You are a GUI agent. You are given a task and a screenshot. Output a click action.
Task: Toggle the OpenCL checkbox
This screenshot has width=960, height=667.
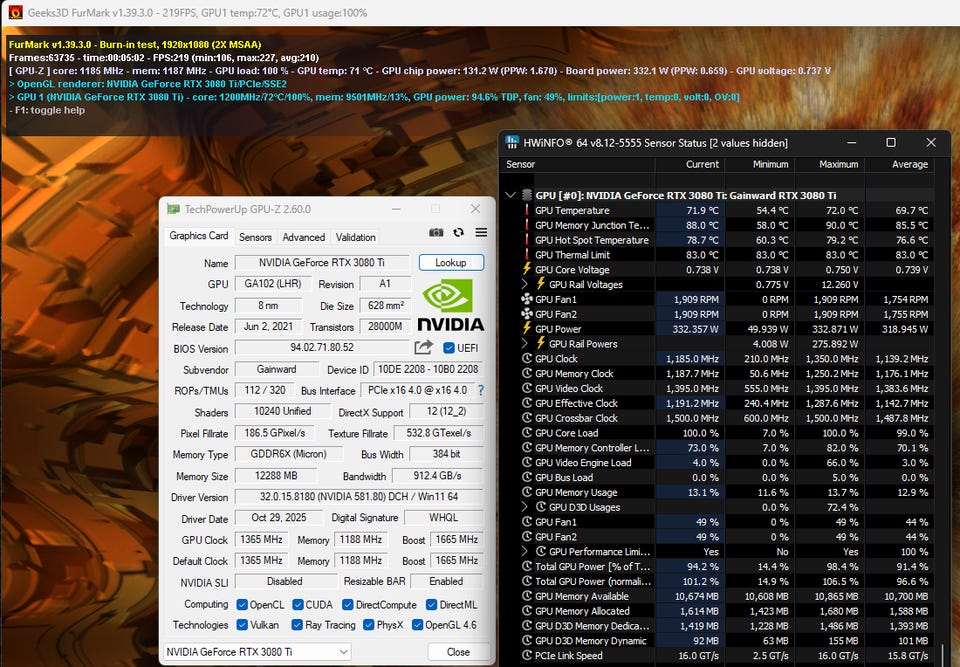[242, 605]
